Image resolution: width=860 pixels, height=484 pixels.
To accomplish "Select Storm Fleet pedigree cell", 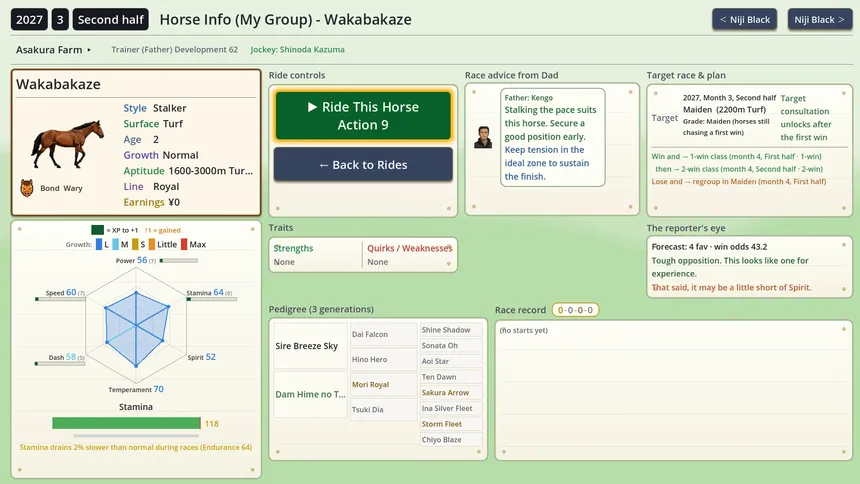I will pyautogui.click(x=451, y=424).
